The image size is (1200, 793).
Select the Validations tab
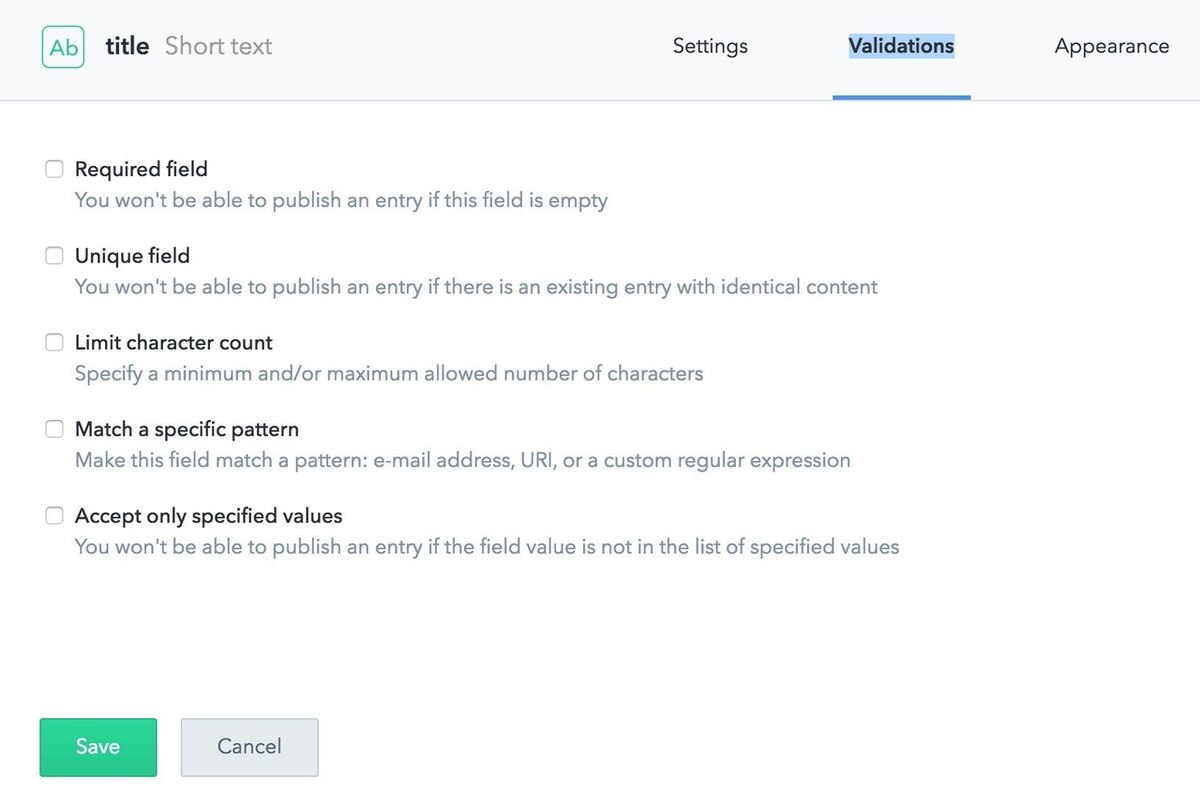(x=901, y=46)
